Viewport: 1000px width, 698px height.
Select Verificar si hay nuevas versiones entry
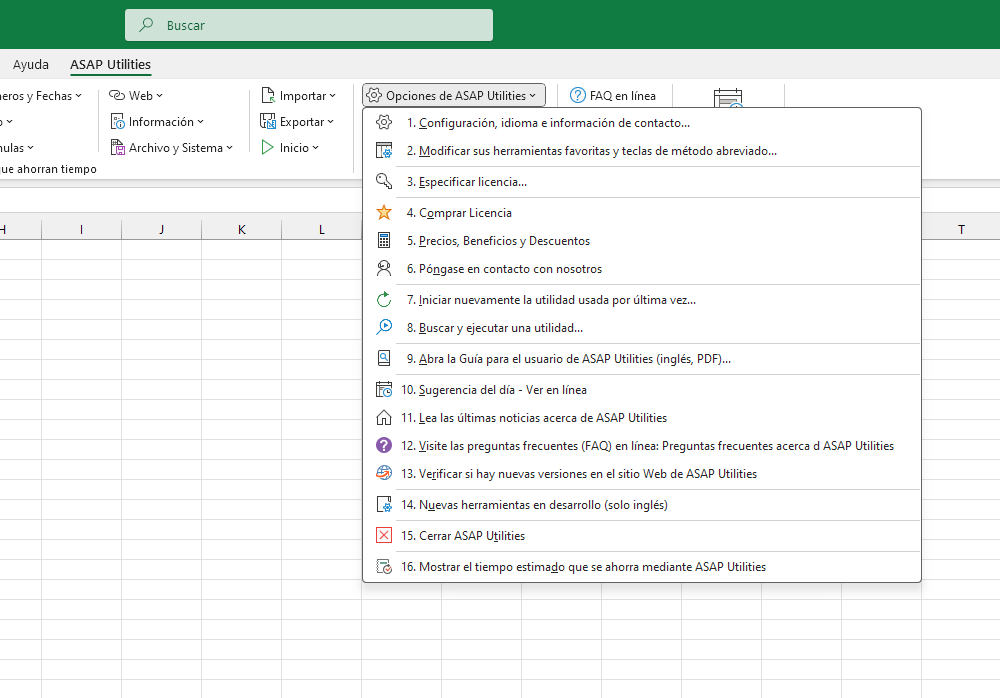click(642, 473)
